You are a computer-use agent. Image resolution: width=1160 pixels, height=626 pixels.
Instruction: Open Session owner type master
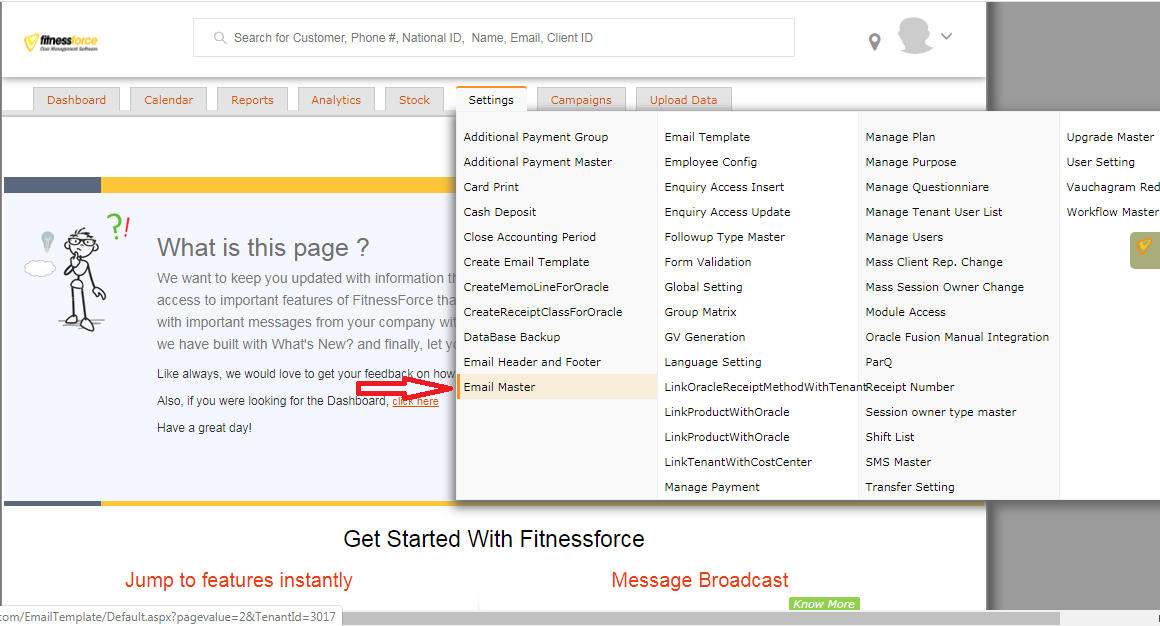[x=941, y=412]
